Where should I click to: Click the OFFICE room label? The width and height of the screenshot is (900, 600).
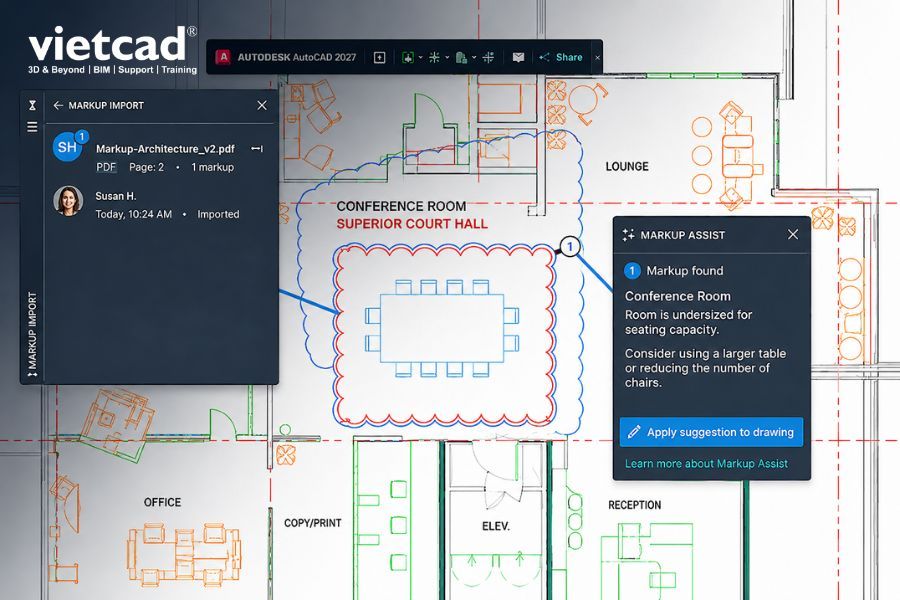tap(162, 502)
